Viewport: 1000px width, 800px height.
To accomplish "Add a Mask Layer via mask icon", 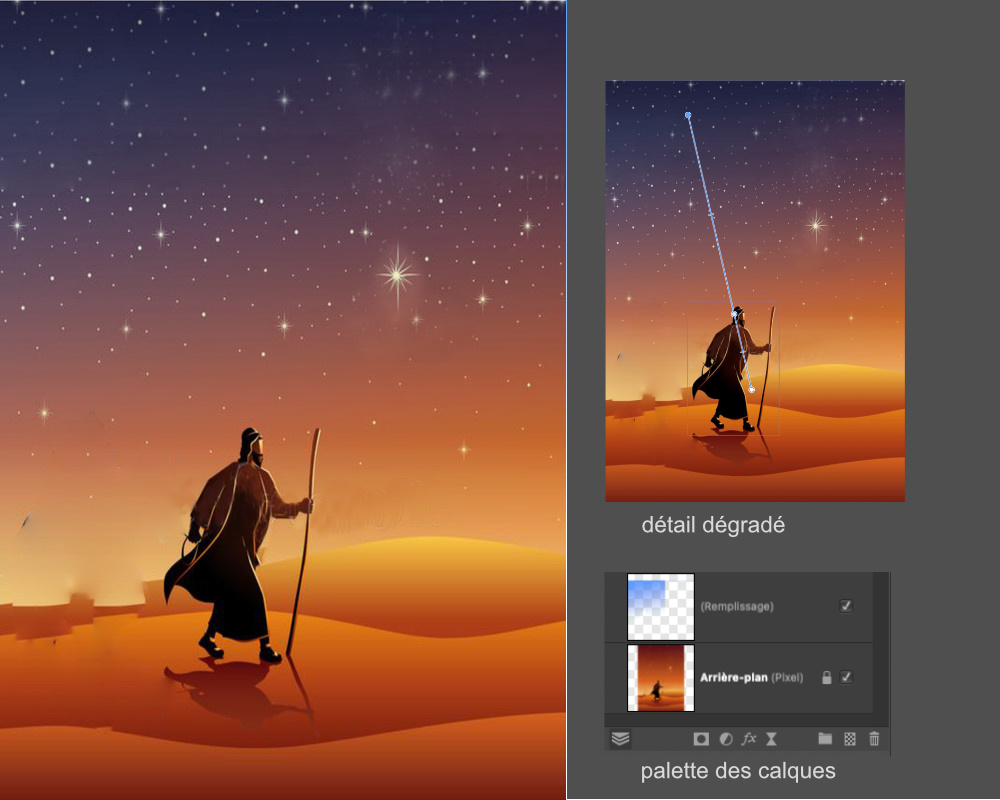I will [x=701, y=739].
